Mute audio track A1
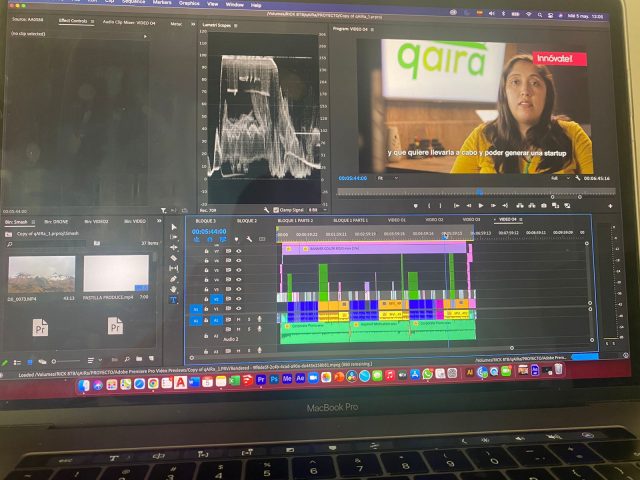 coord(240,319)
